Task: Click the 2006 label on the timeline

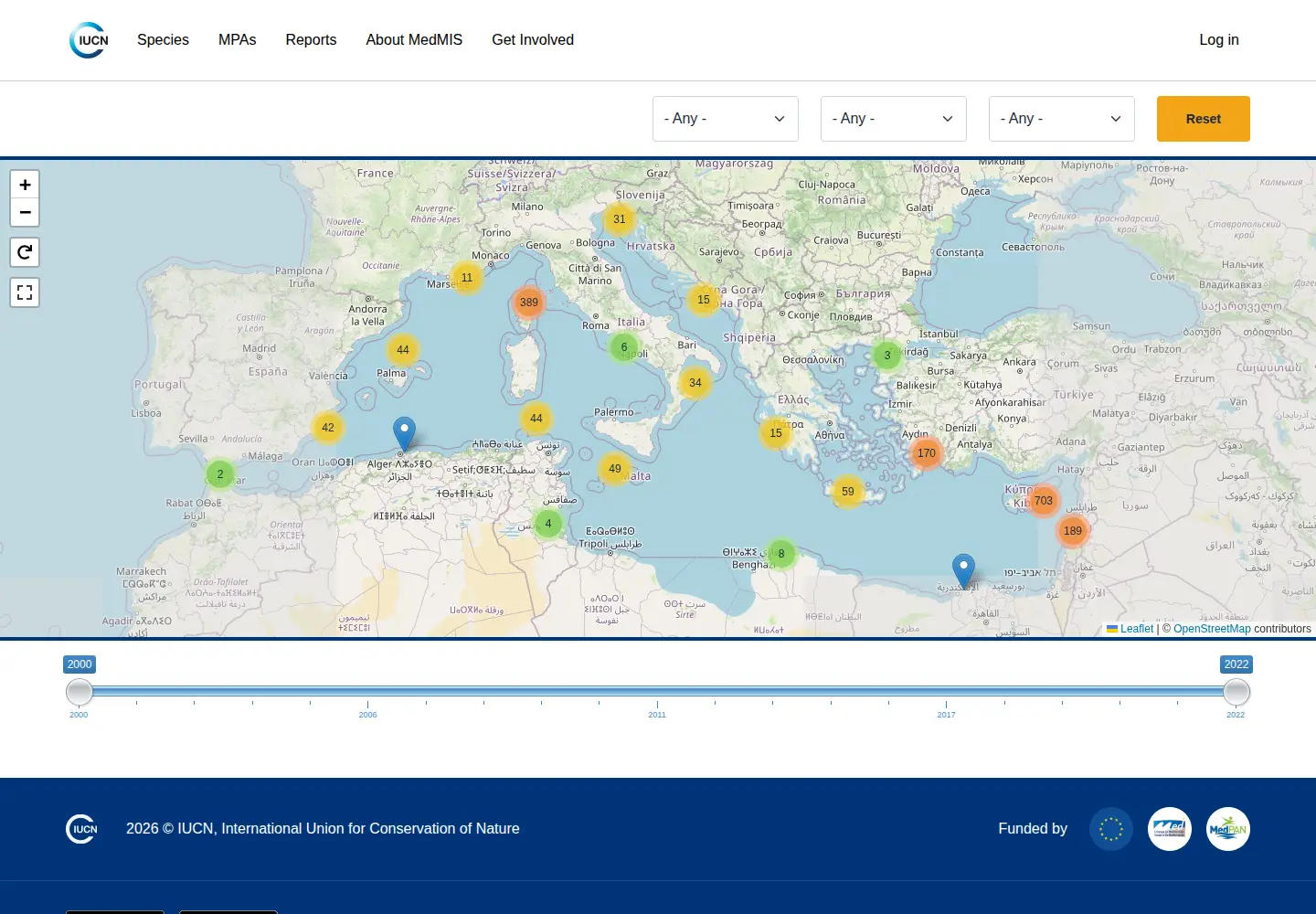Action: (367, 715)
